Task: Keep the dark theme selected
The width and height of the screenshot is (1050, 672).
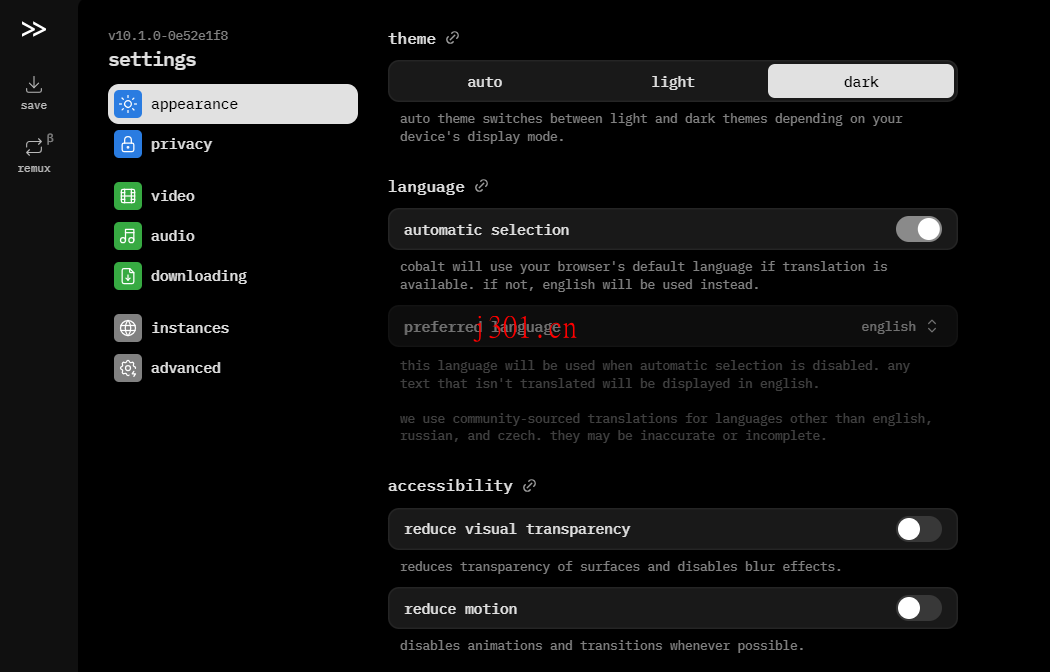Action: pyautogui.click(x=861, y=81)
